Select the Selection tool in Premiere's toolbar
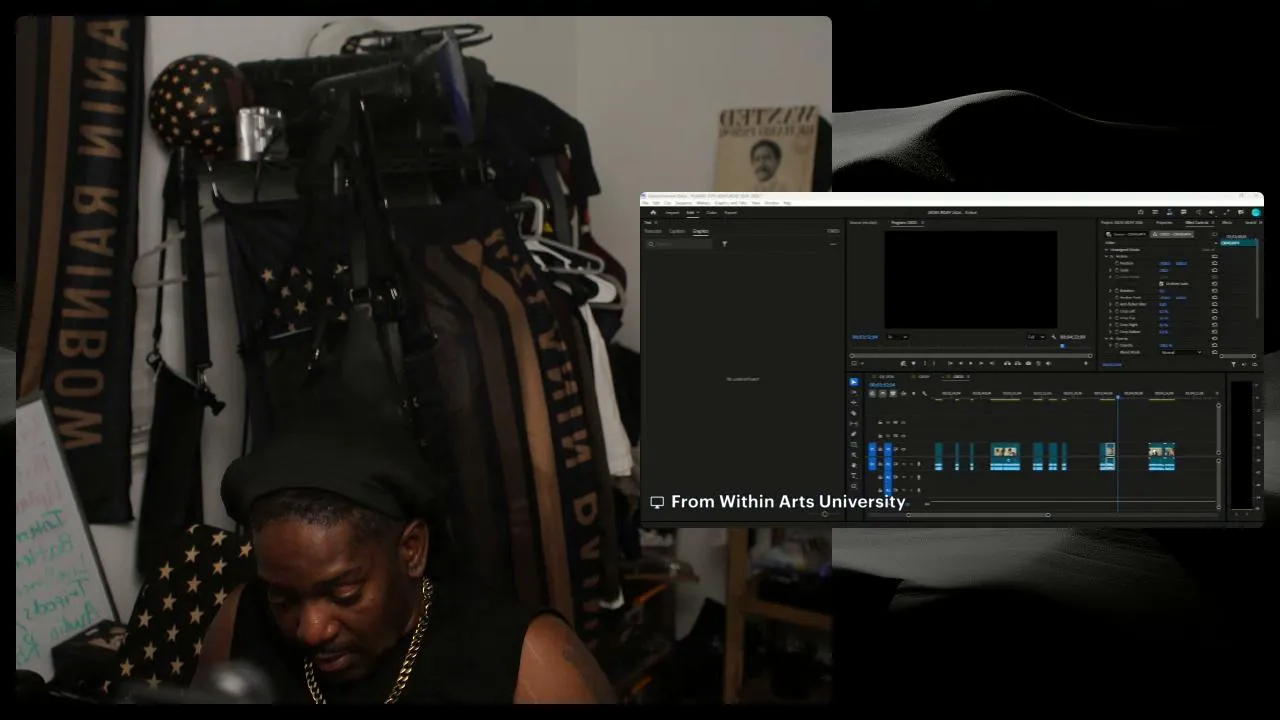Image resolution: width=1280 pixels, height=720 pixels. [x=854, y=382]
